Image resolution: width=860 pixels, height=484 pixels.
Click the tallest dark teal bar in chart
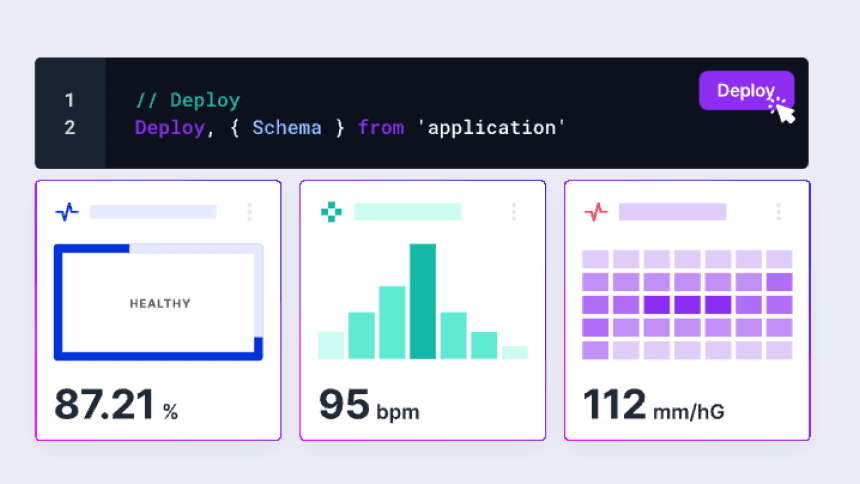[423, 301]
